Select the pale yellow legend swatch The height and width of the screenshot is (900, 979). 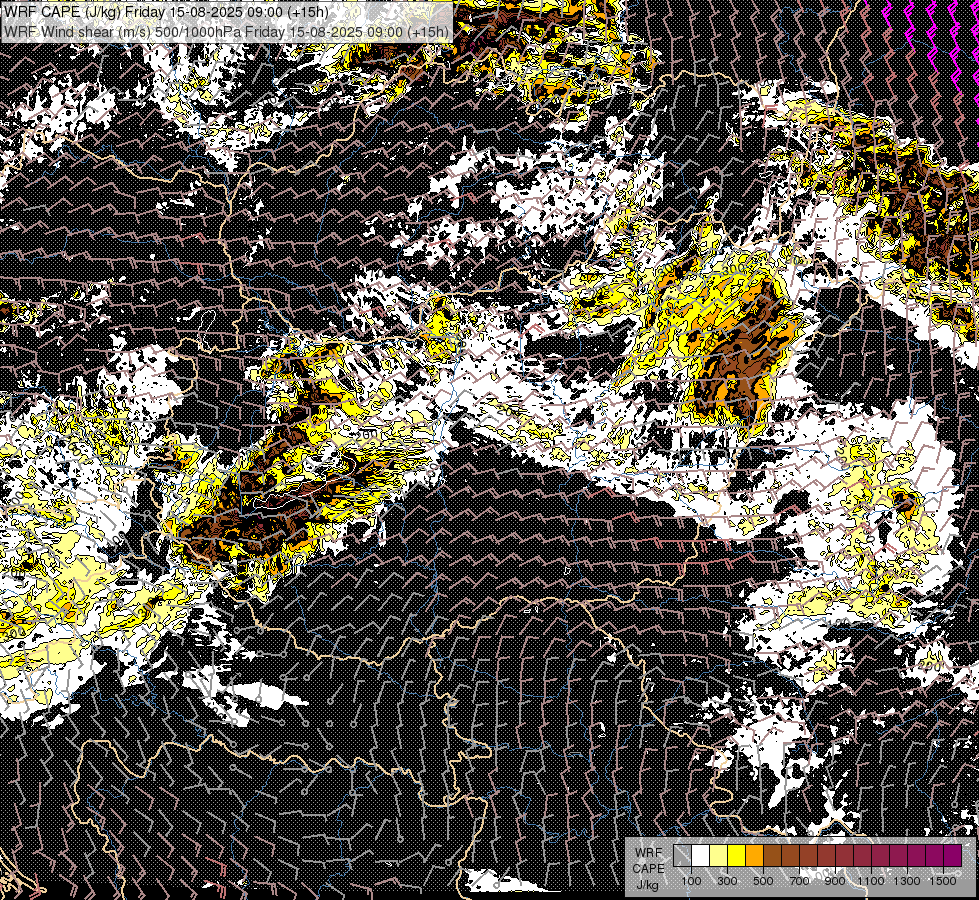tap(719, 856)
